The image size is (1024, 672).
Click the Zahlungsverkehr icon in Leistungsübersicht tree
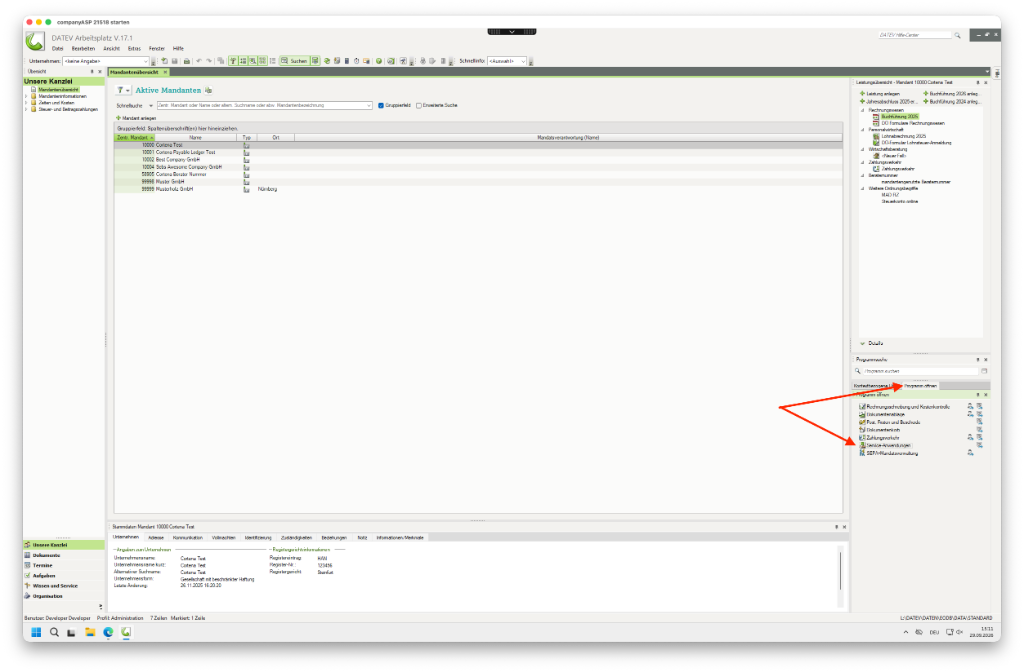tap(876, 169)
